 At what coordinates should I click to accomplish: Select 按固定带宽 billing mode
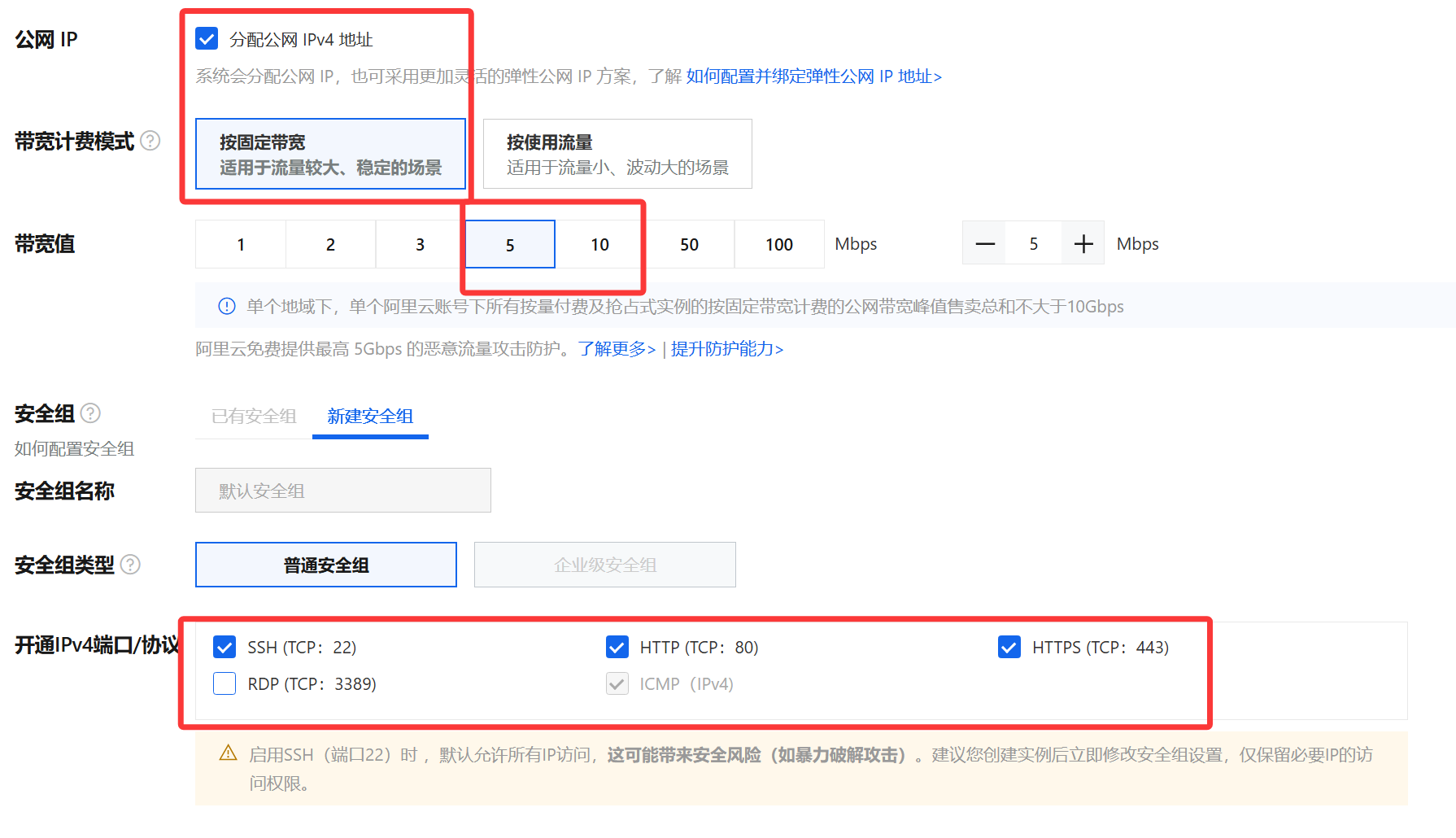330,154
